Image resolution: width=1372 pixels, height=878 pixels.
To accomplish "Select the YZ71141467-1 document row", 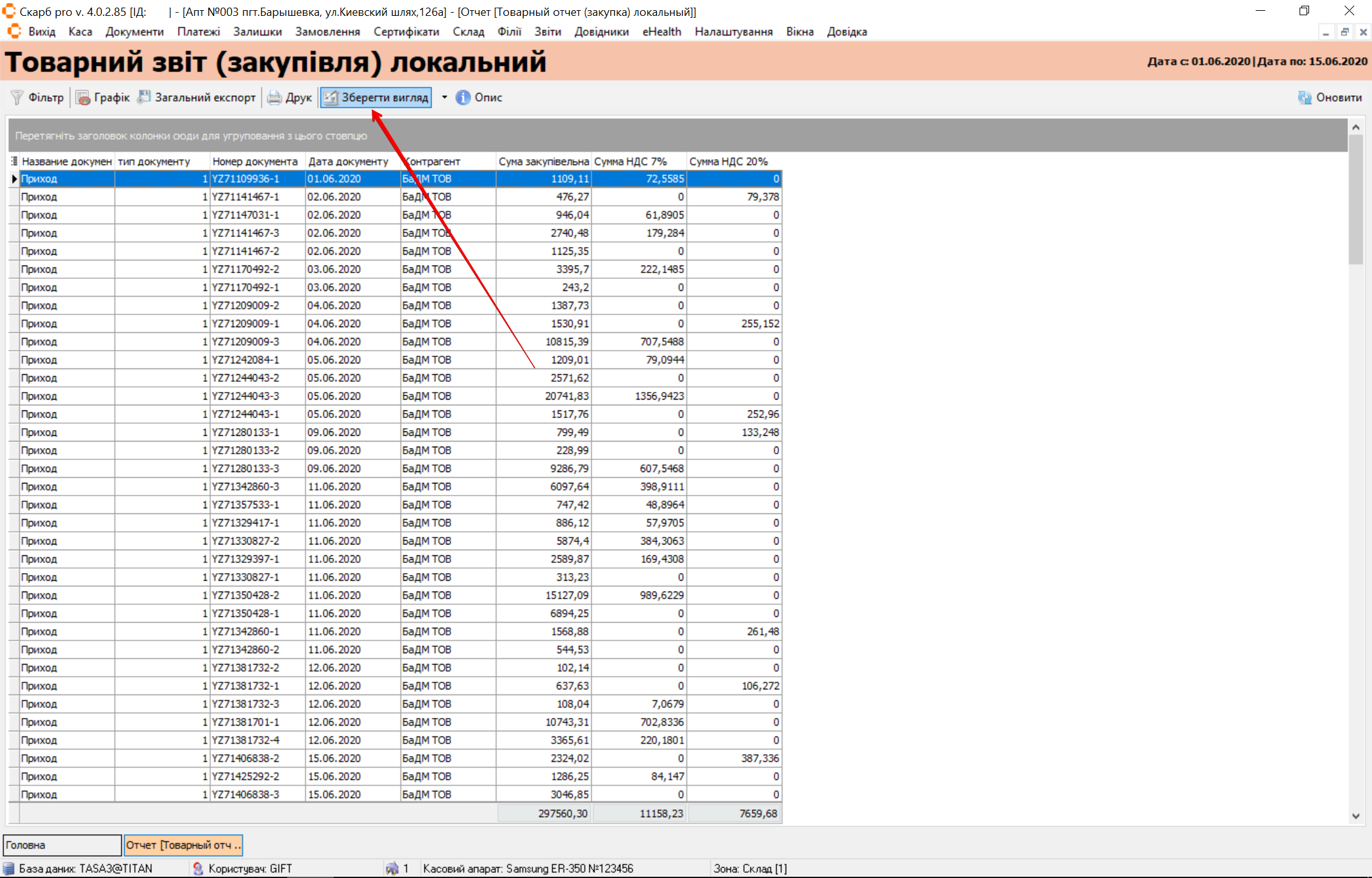I will click(x=245, y=197).
